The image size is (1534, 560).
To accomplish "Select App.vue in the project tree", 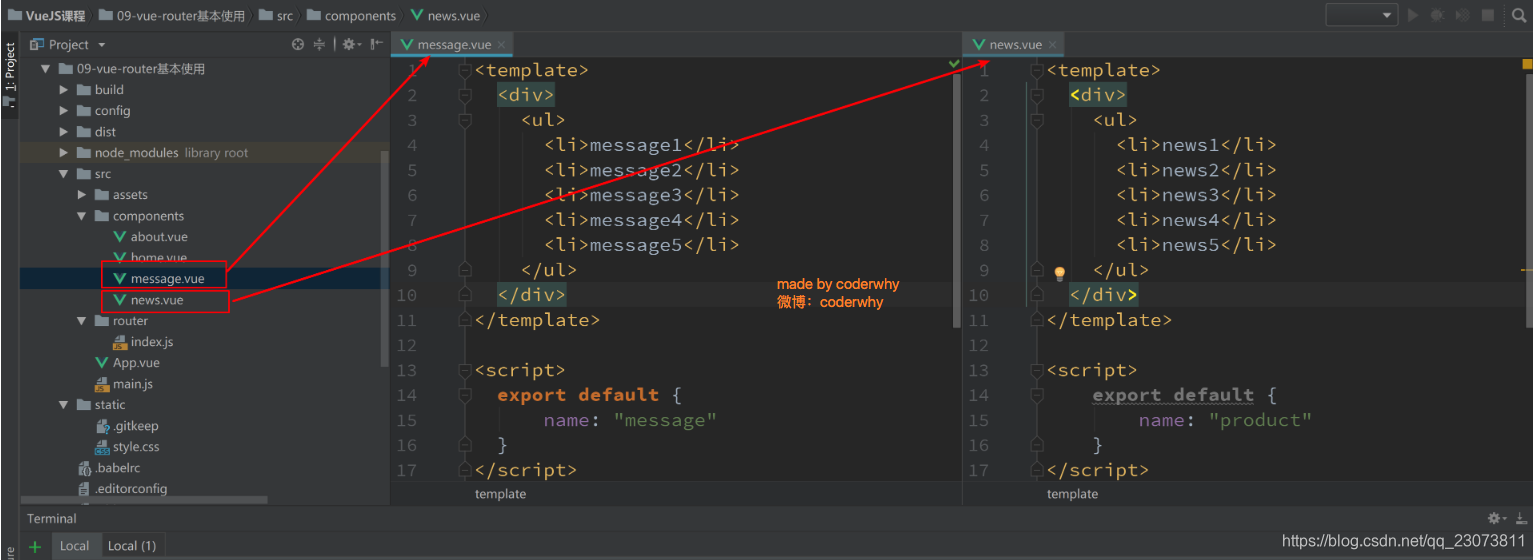I will pyautogui.click(x=127, y=363).
